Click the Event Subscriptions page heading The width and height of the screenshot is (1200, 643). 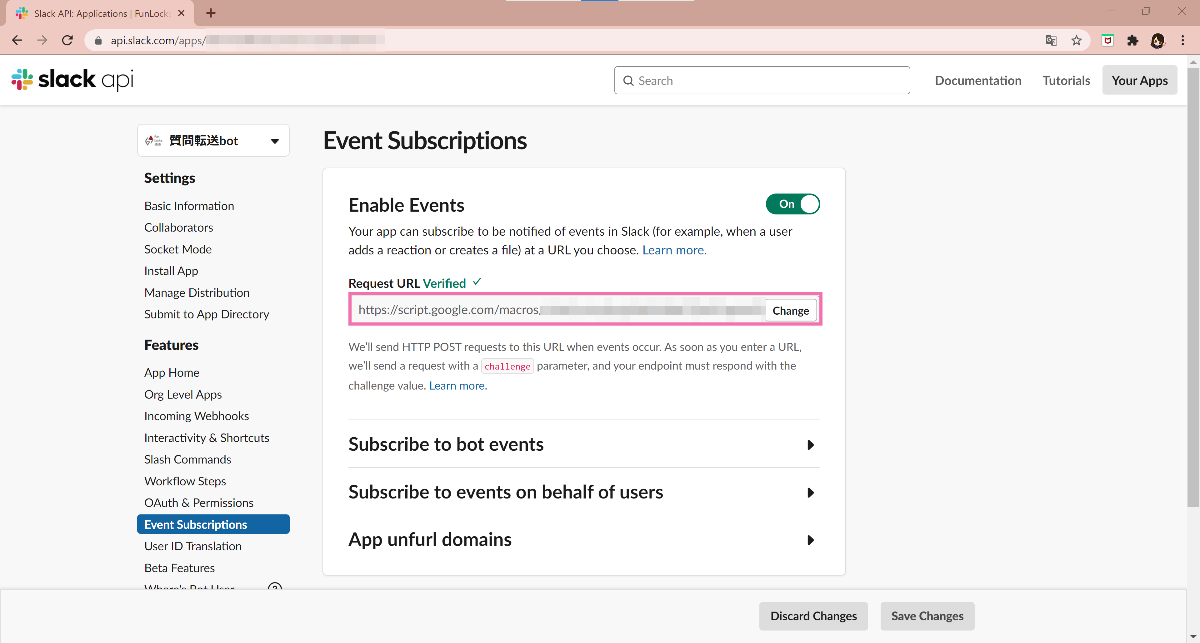tap(425, 141)
